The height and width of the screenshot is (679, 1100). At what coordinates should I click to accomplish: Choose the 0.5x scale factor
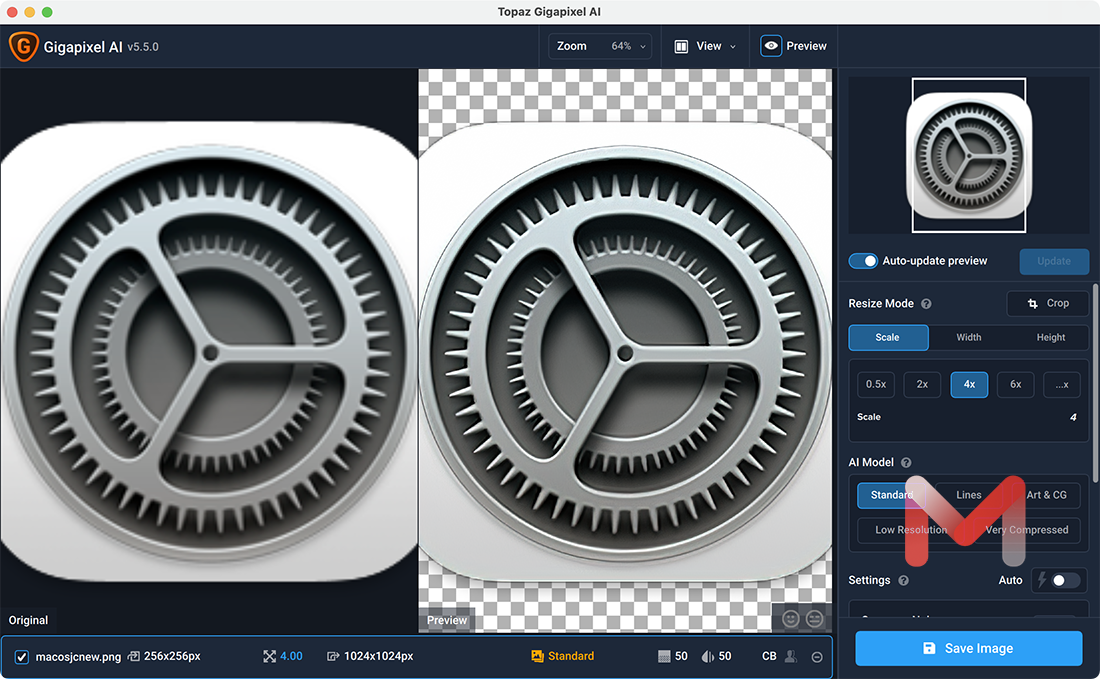click(876, 384)
